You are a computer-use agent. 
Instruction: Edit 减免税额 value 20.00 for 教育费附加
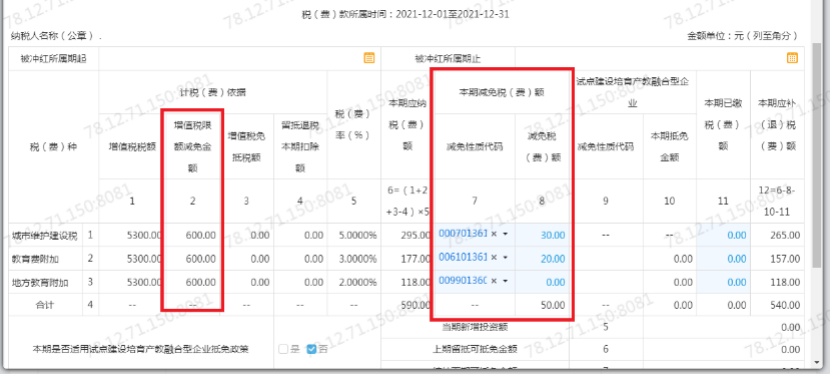coord(541,258)
